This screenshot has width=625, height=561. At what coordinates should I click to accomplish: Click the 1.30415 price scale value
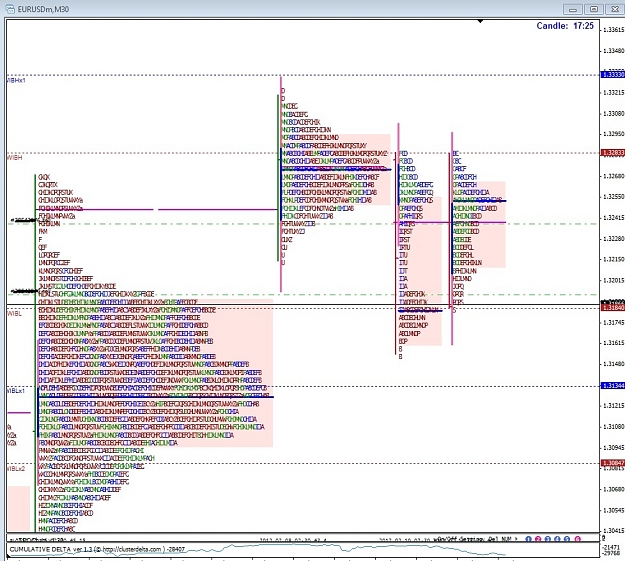614,531
